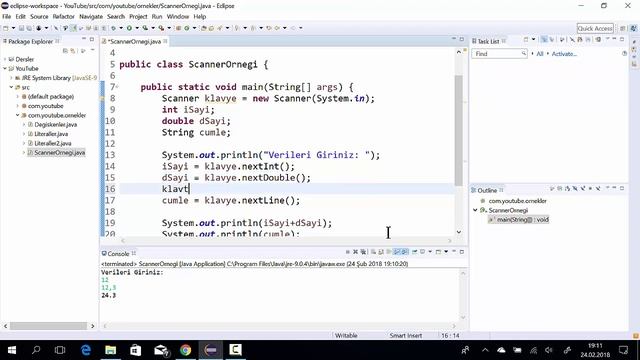Toggle Categorized view in Task List toolbar
Viewport: 640px width, 360px height.
544,40
